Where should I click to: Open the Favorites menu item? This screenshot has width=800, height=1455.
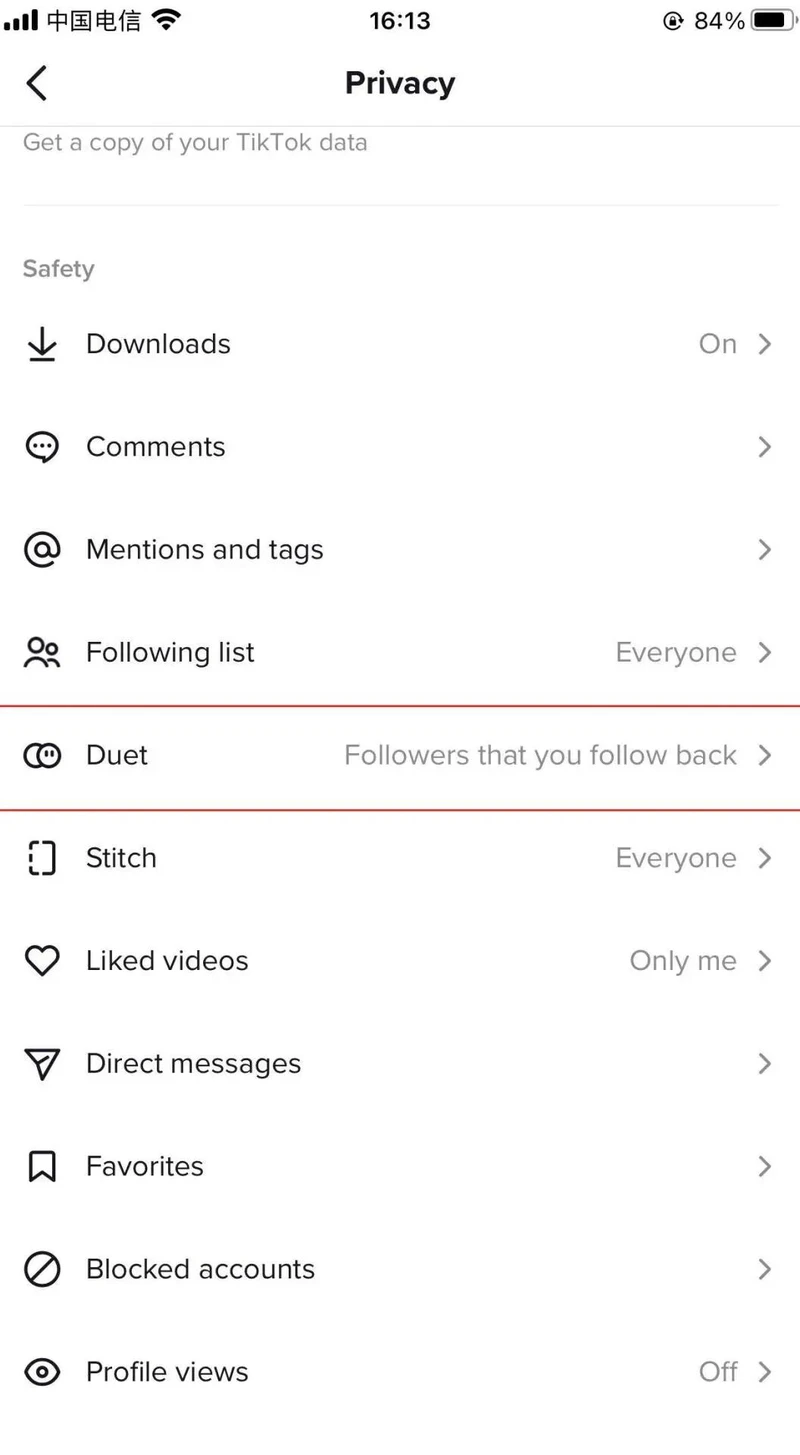coord(145,1167)
